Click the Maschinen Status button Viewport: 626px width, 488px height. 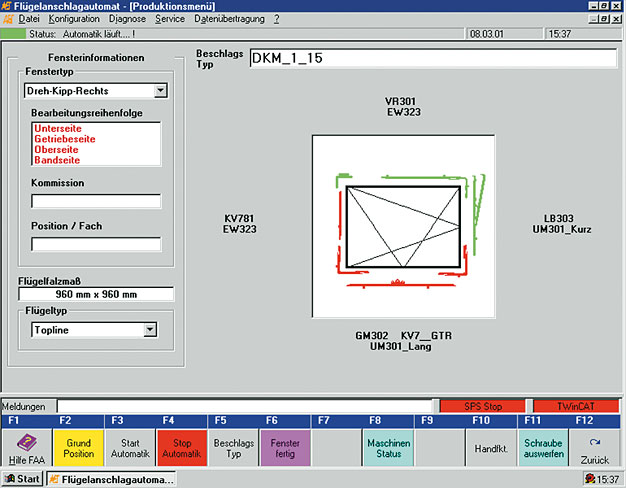pyautogui.click(x=388, y=448)
